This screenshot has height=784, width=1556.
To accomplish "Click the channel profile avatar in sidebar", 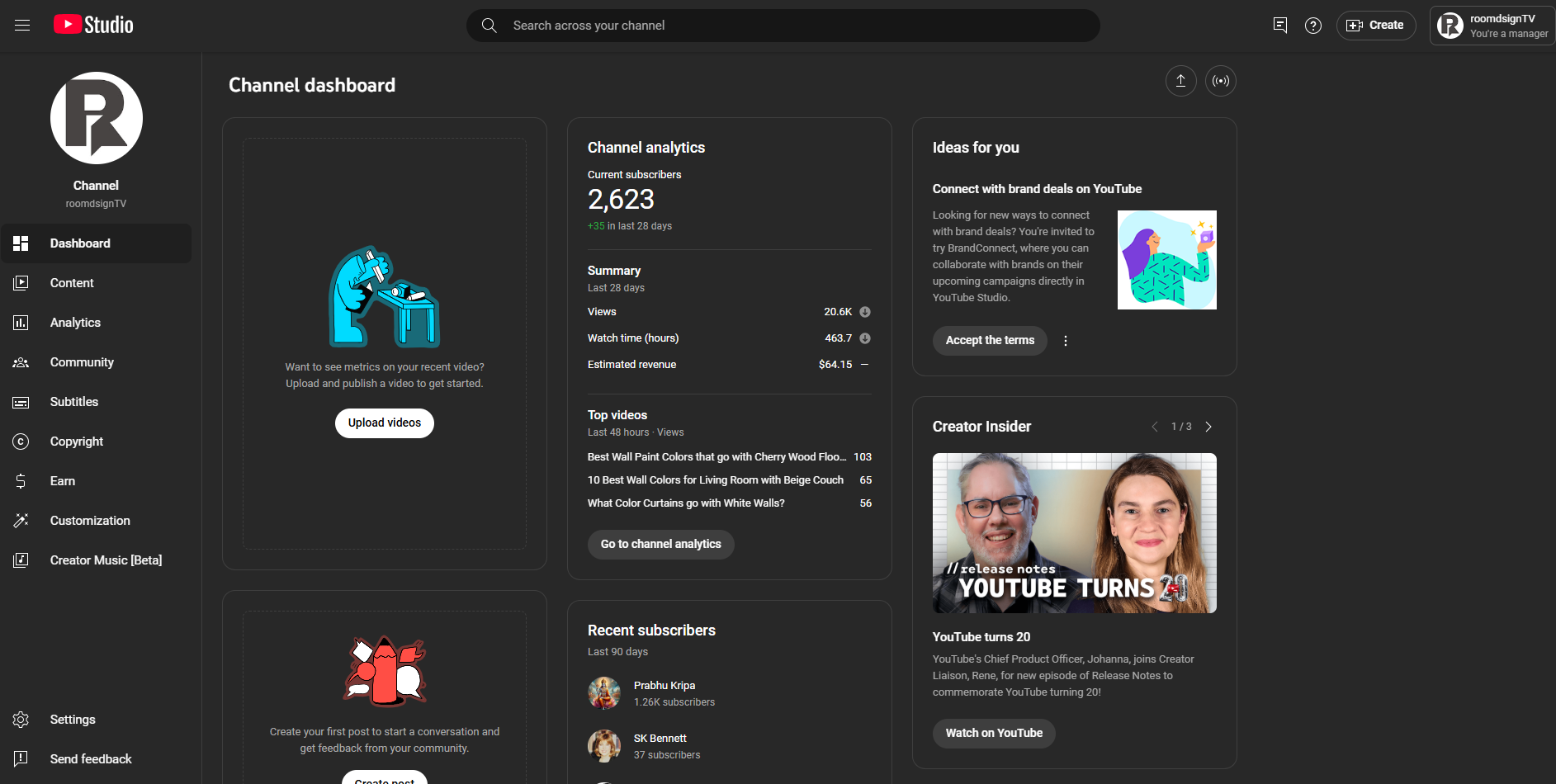I will (97, 118).
